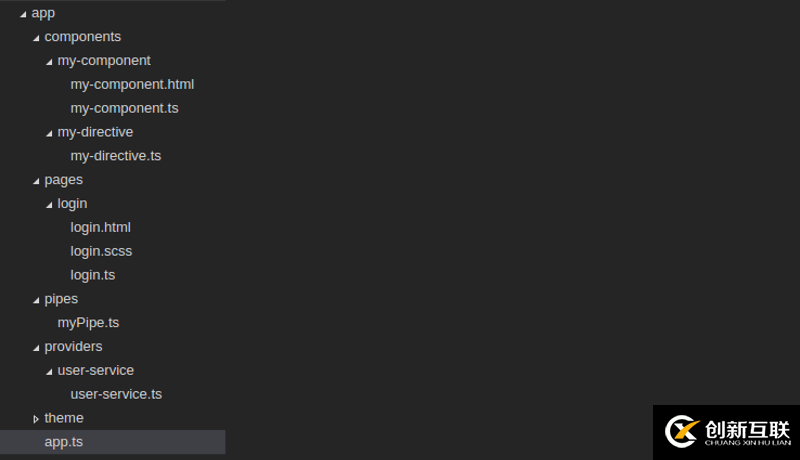Collapse the app folder arrow
Screen dimensions: 800x460
pos(24,14)
